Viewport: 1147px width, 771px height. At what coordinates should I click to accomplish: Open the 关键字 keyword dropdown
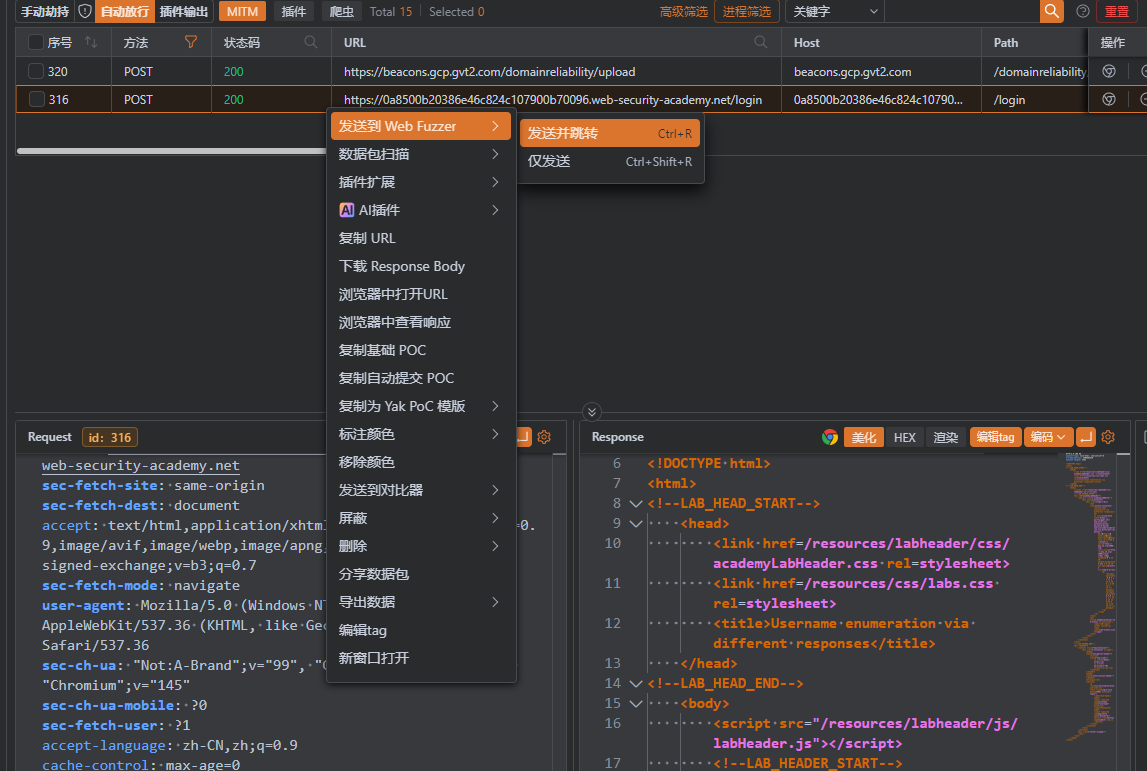click(834, 11)
